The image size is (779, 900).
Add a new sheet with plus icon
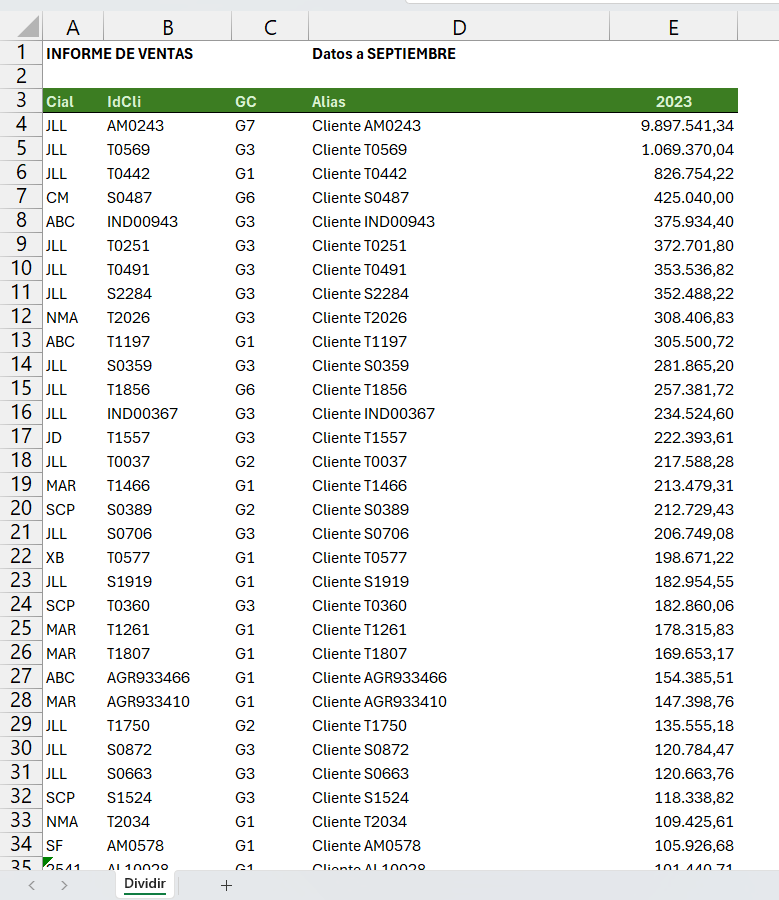click(x=226, y=886)
